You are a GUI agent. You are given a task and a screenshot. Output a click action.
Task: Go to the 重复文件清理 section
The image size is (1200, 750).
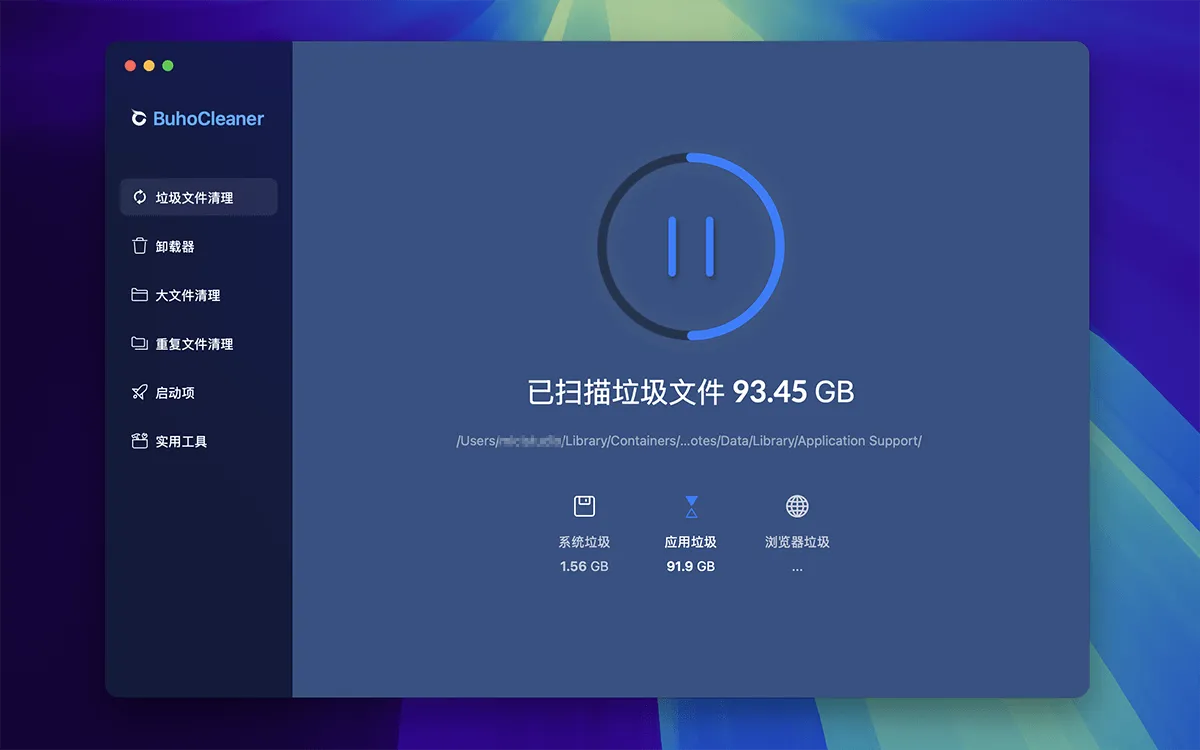tap(194, 344)
